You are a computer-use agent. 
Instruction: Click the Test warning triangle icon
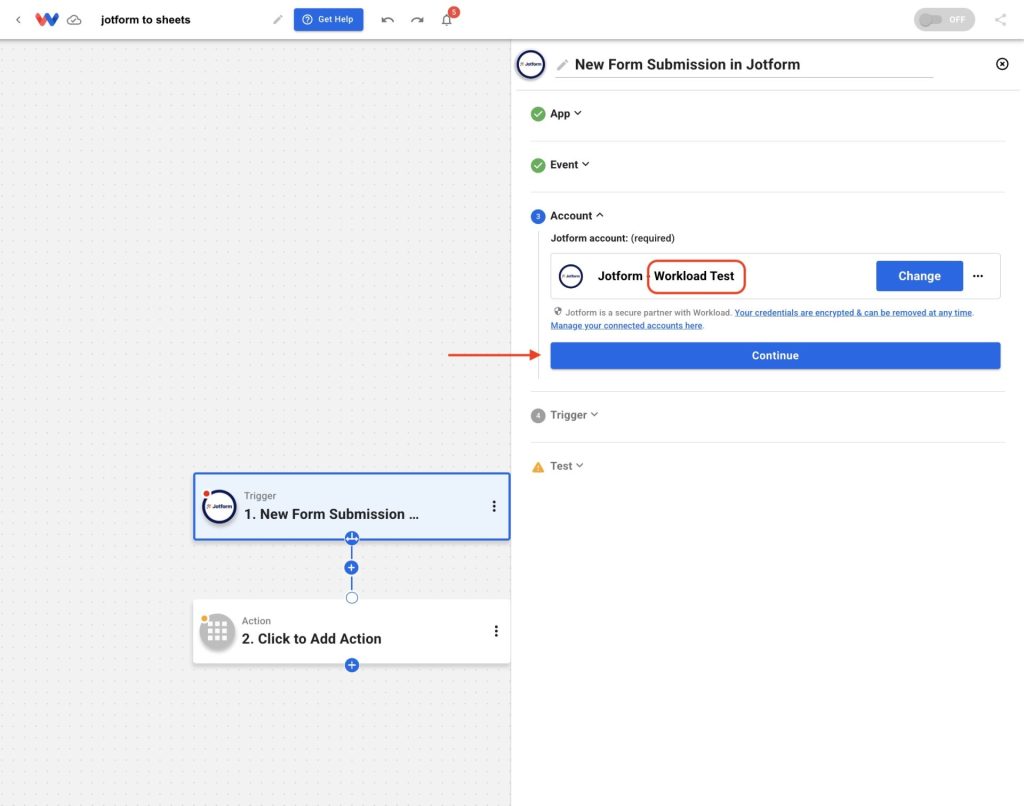pos(538,467)
